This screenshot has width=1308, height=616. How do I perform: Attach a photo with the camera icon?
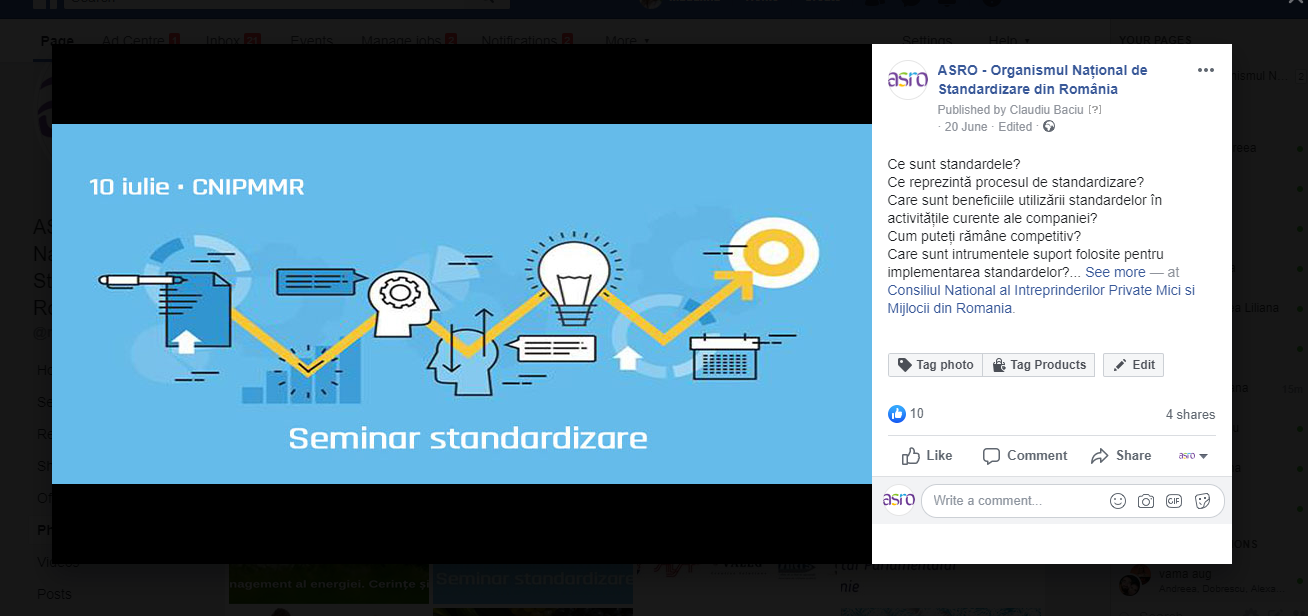tap(1146, 501)
